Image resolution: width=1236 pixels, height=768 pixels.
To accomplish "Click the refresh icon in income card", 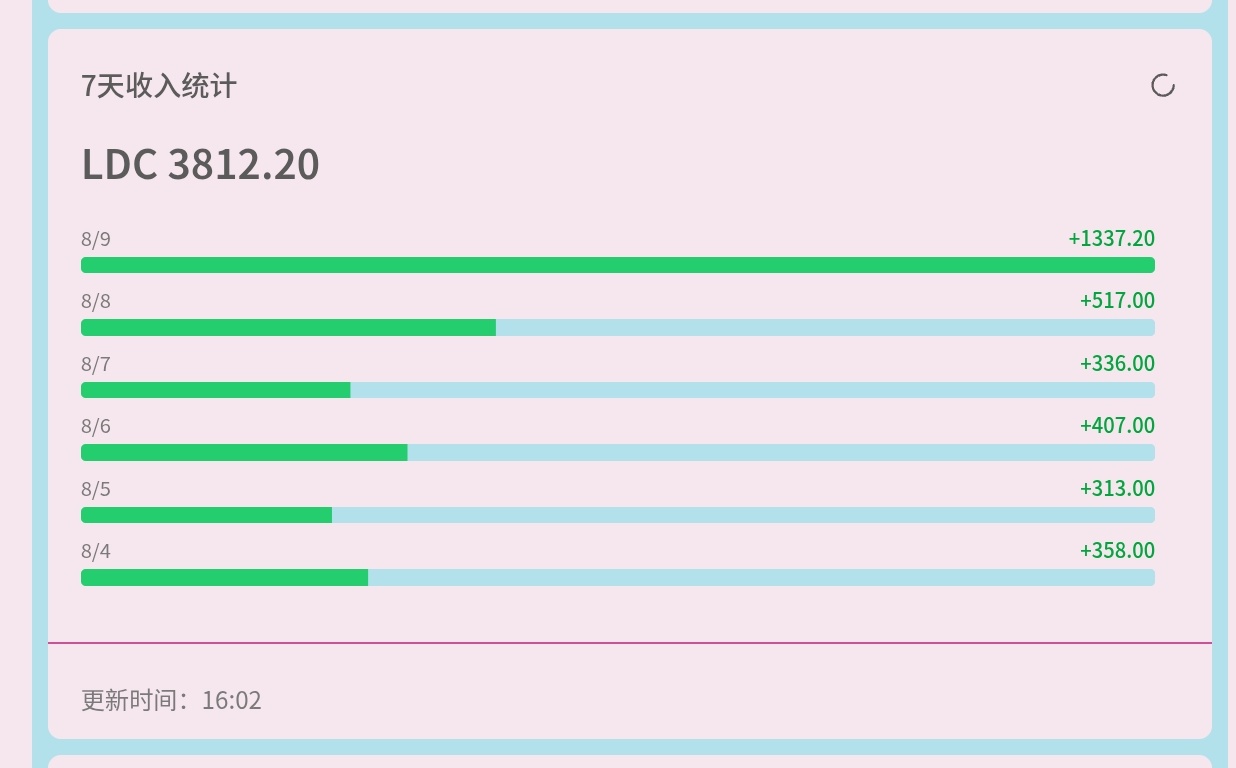I will (x=1163, y=86).
